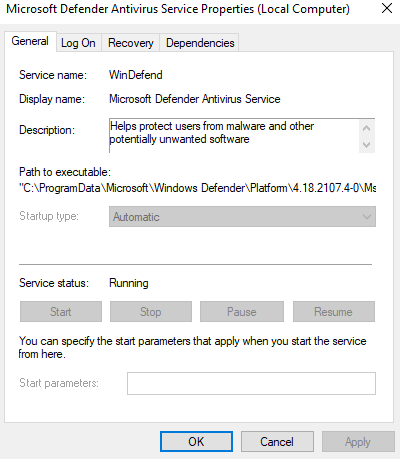Open the Log On tab
Screen dimensions: 400x459
[78, 43]
